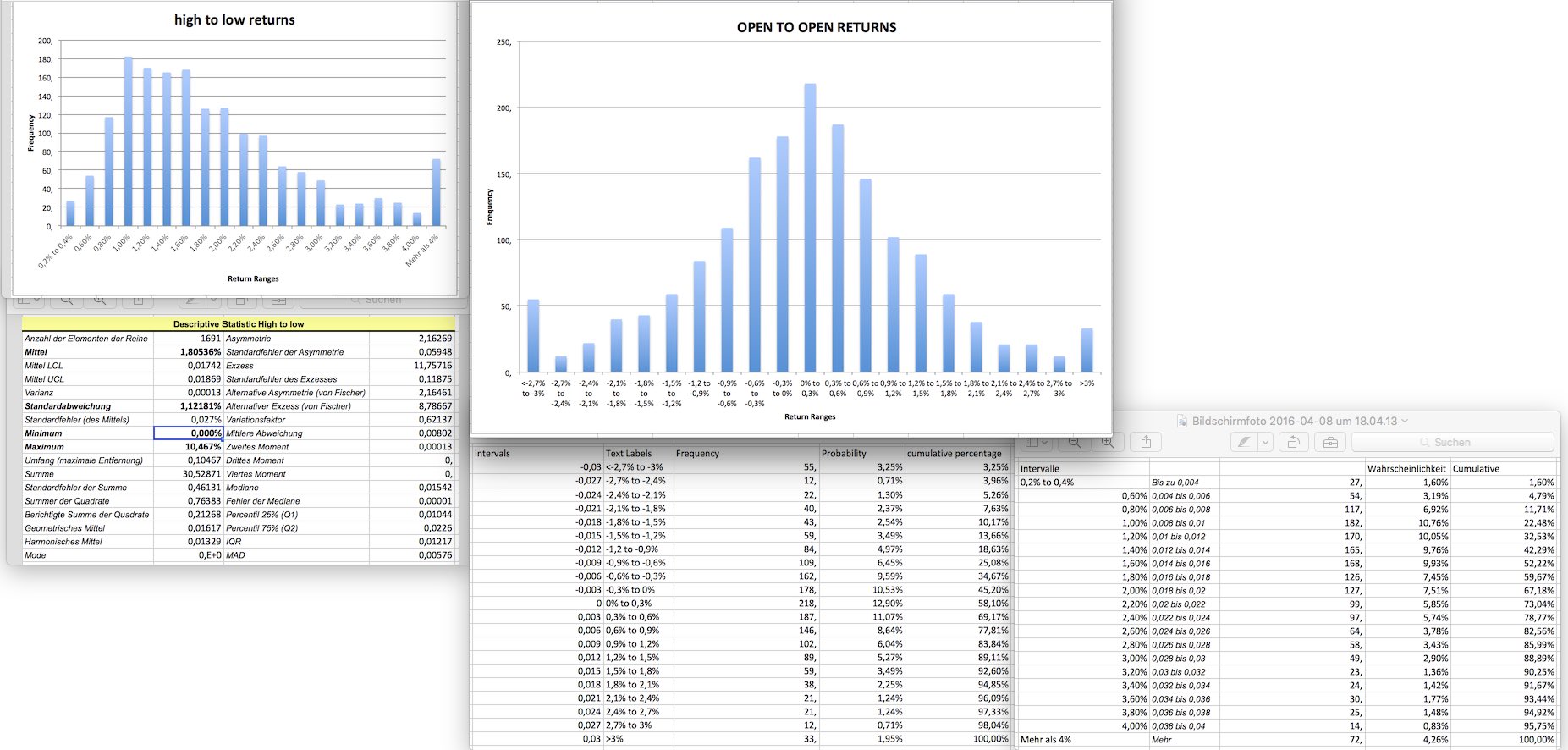Click the 'Standardabweichung' row label
Viewport: 1568px width, 750px height.
click(x=68, y=406)
